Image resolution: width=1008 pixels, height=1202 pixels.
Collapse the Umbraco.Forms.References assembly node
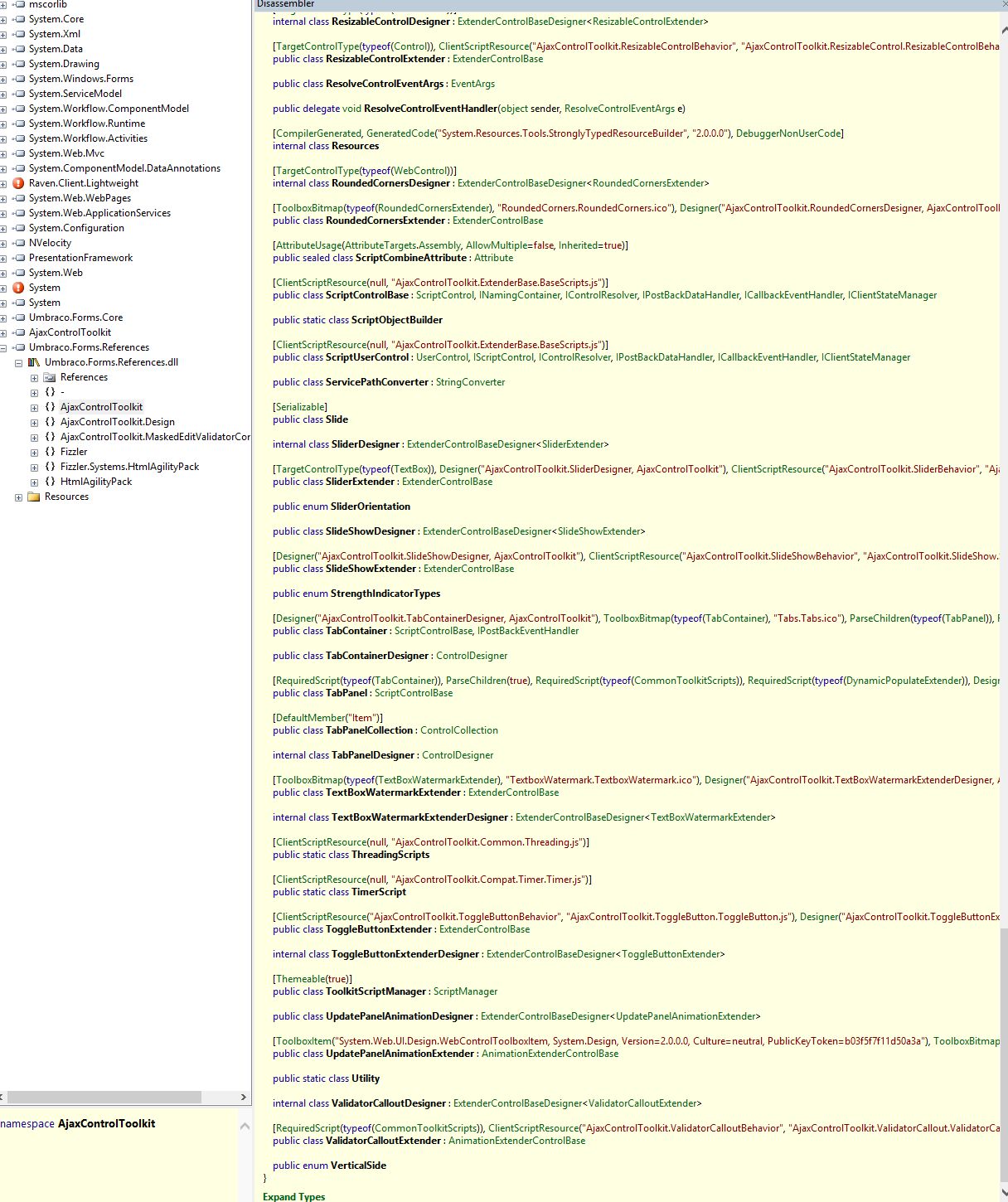[3, 348]
